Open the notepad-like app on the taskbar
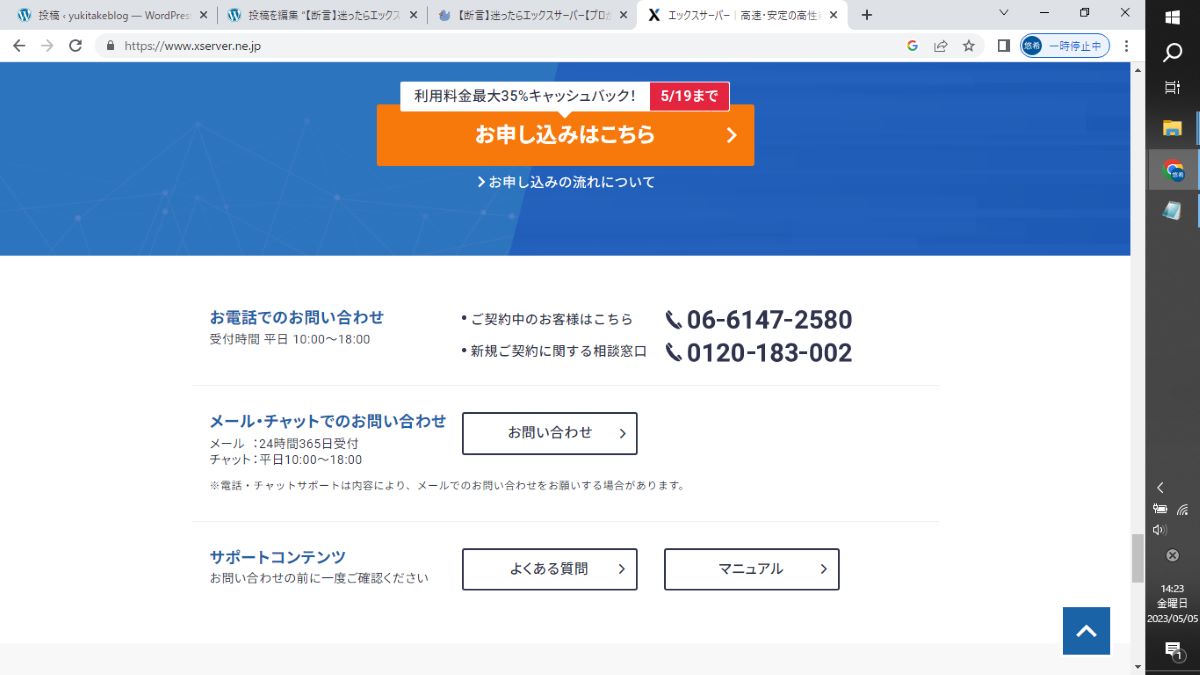Image resolution: width=1200 pixels, height=675 pixels. [1173, 211]
